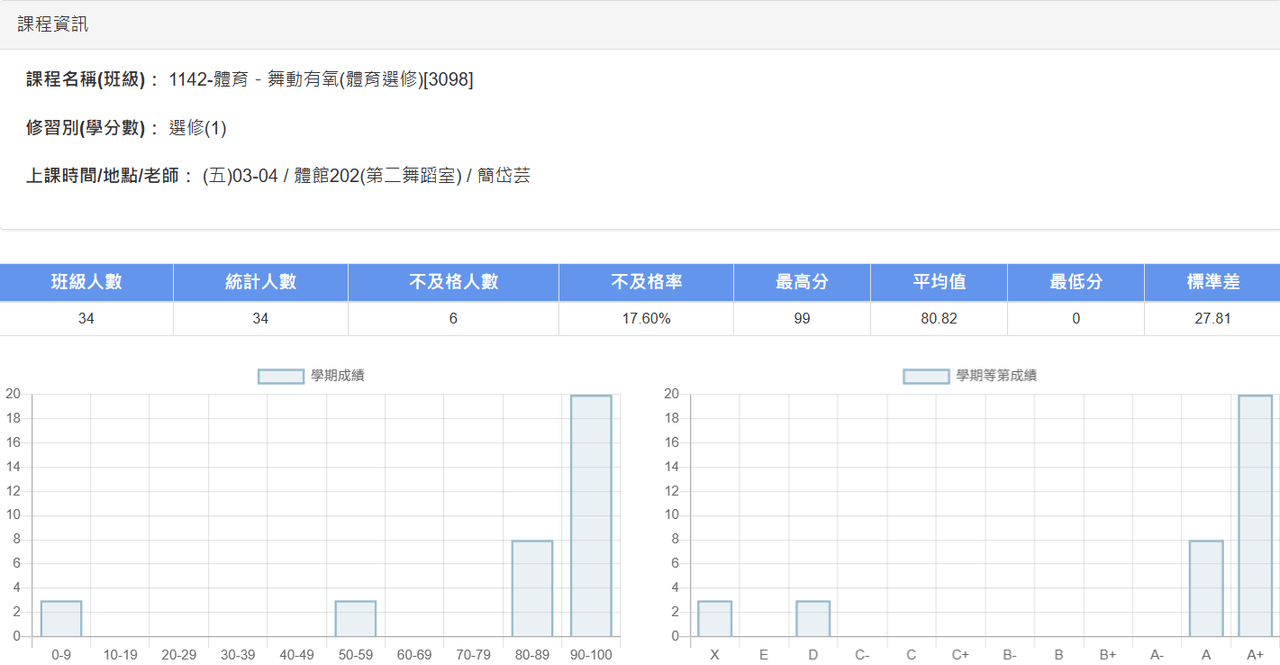Click the 學期等第成績 legend label
Screen dimensions: 1280x665
click(995, 376)
